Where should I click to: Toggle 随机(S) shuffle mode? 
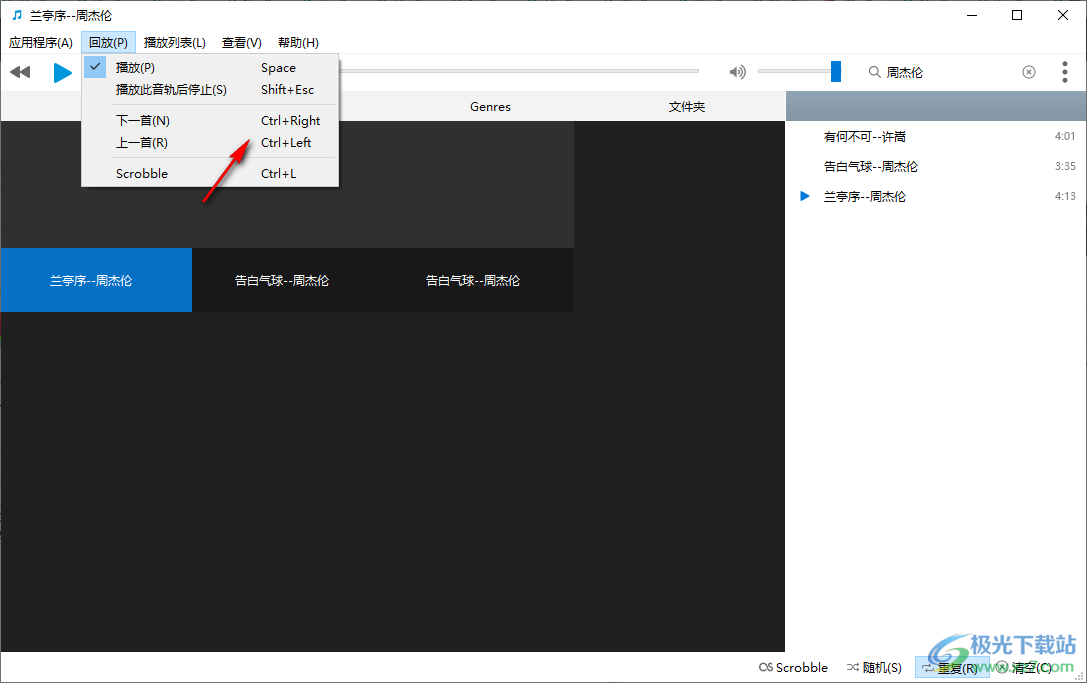[x=874, y=668]
